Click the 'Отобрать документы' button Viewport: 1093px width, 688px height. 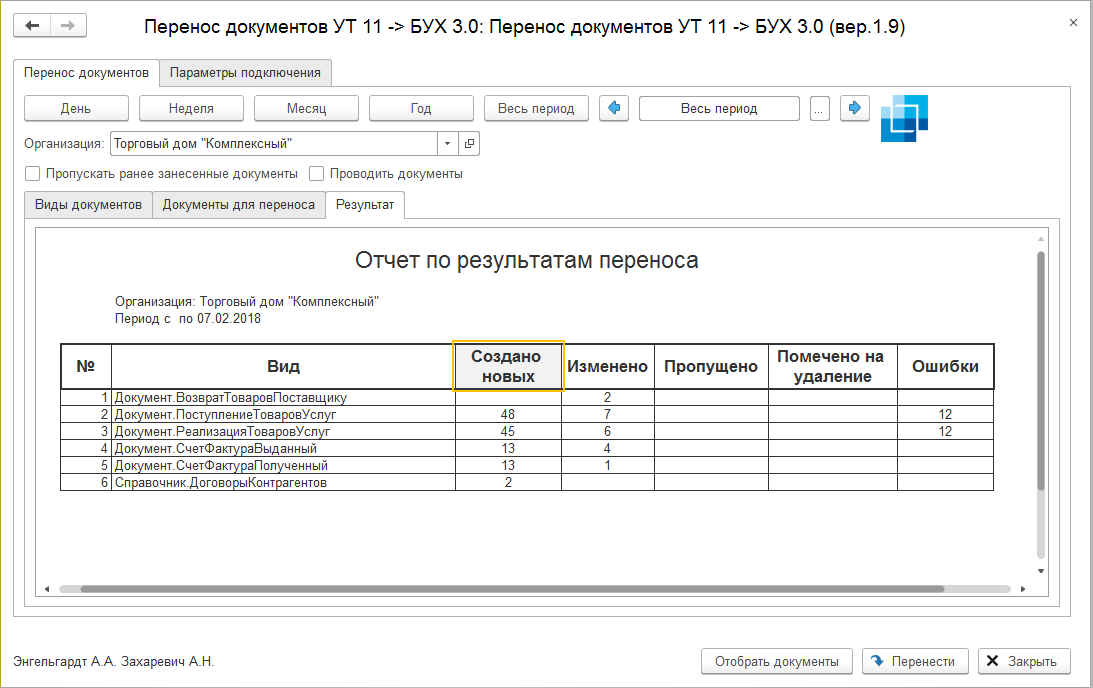777,661
